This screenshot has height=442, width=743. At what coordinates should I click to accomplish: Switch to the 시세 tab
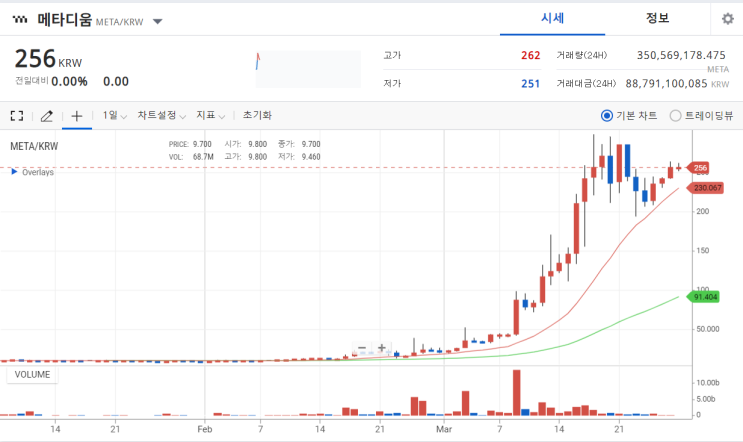click(553, 18)
